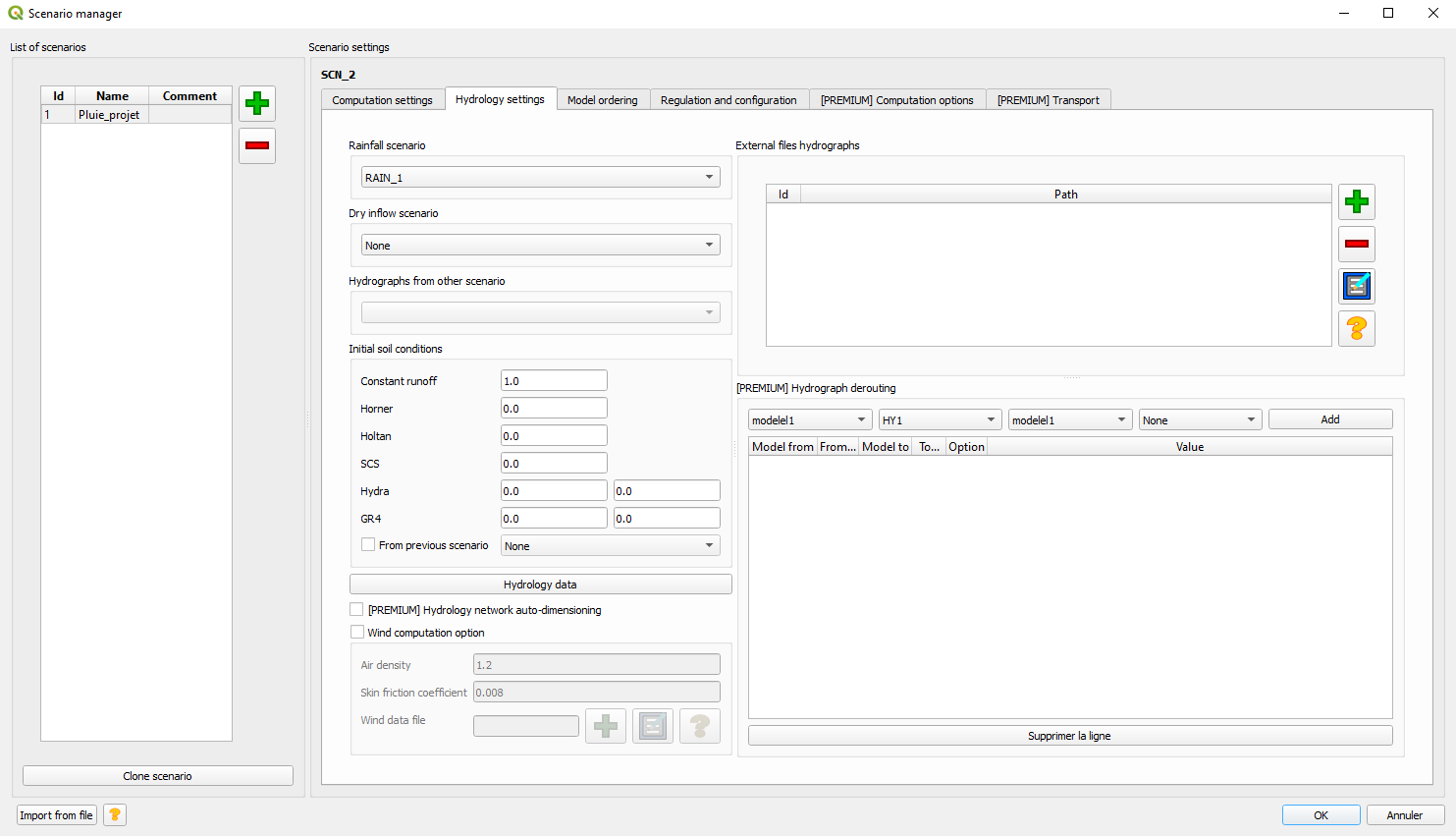Viewport: 1456px width, 836px height.
Task: Remove scenario with the red minus icon
Action: point(257,145)
